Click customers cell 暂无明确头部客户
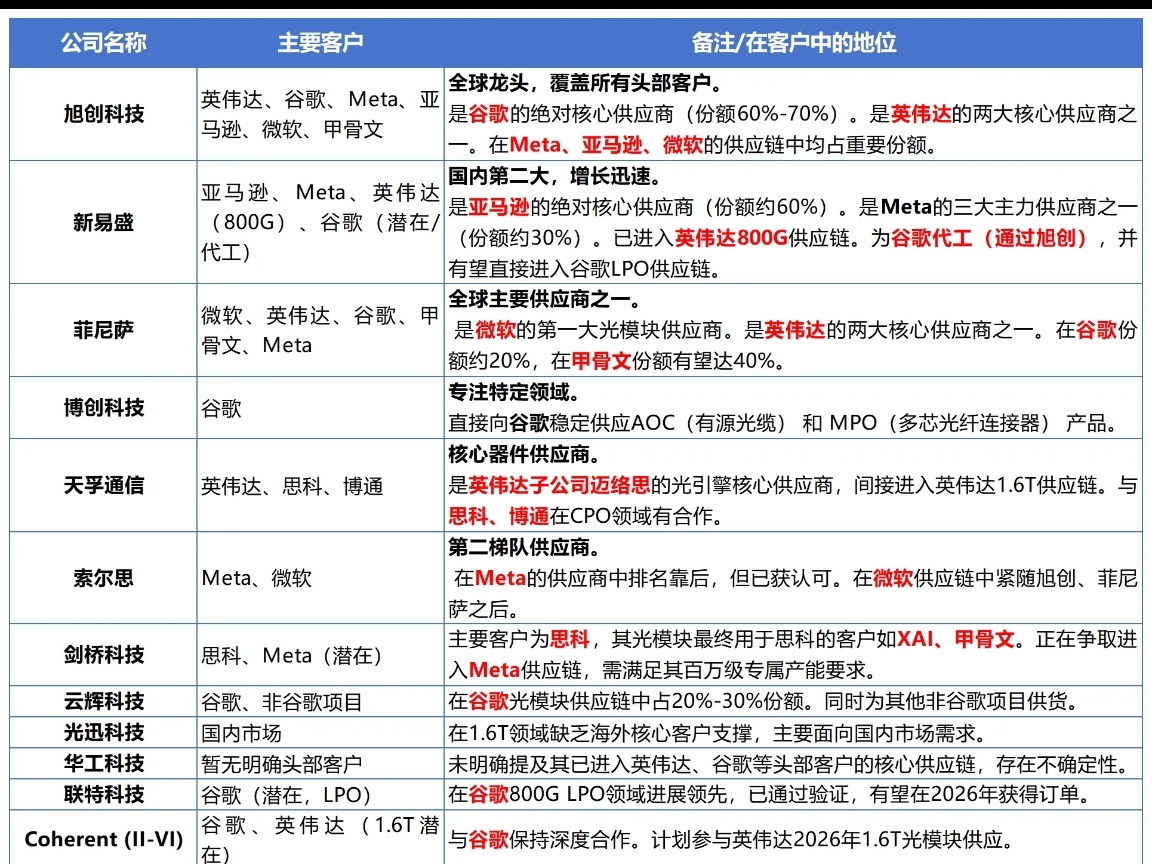The image size is (1152, 864). (x=320, y=763)
